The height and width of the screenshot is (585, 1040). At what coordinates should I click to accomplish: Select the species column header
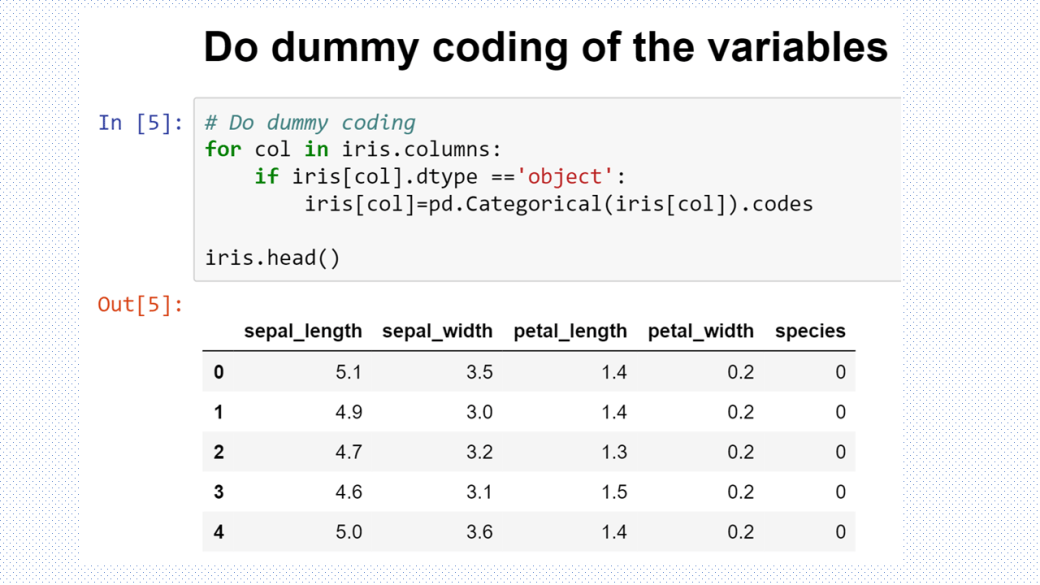click(810, 330)
